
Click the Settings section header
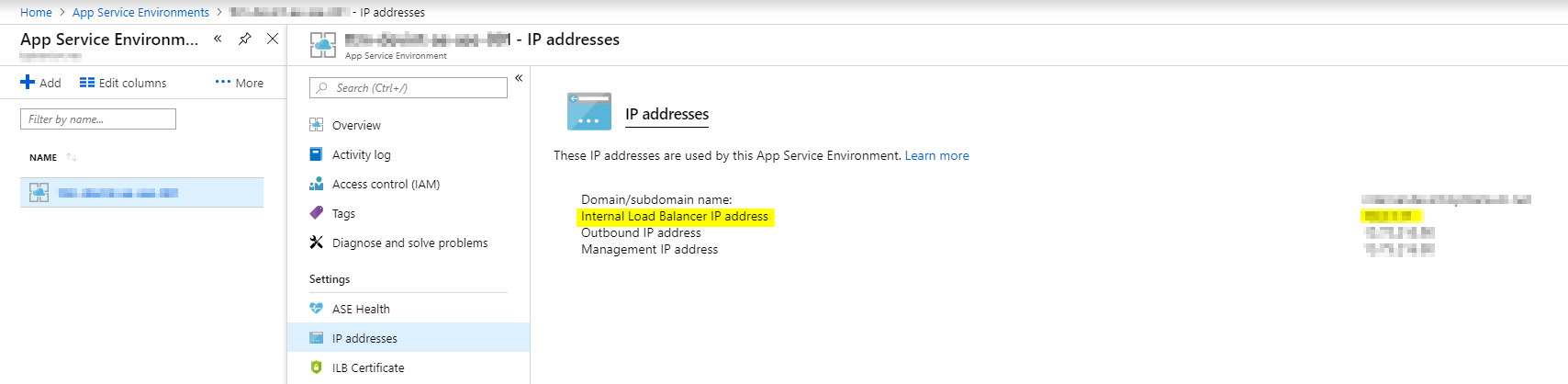point(330,279)
